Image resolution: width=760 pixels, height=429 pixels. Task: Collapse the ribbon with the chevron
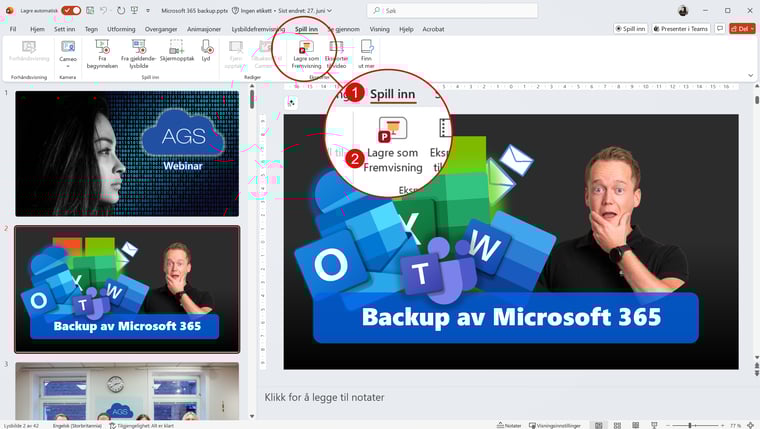coord(750,76)
